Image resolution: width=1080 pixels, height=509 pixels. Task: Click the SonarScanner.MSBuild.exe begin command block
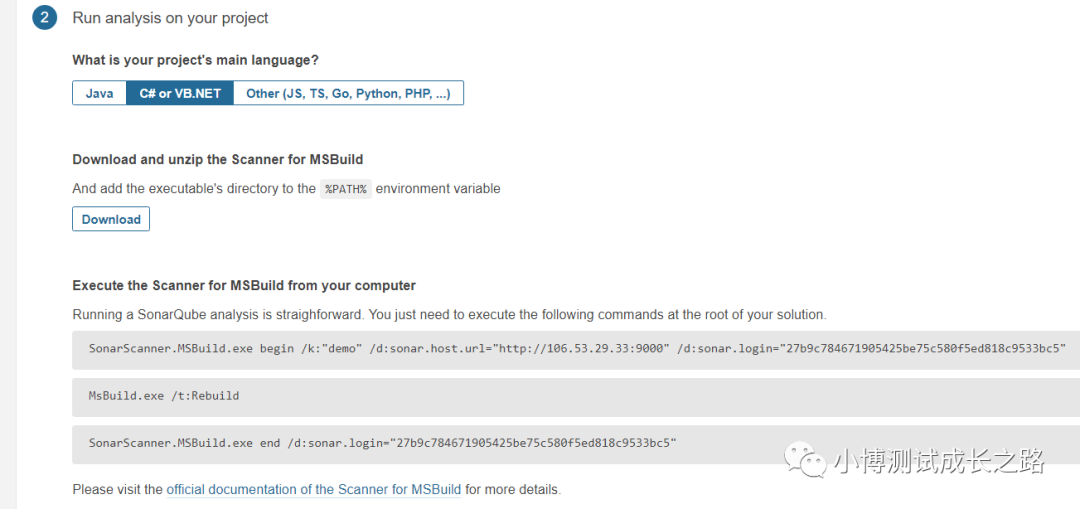click(x=576, y=350)
